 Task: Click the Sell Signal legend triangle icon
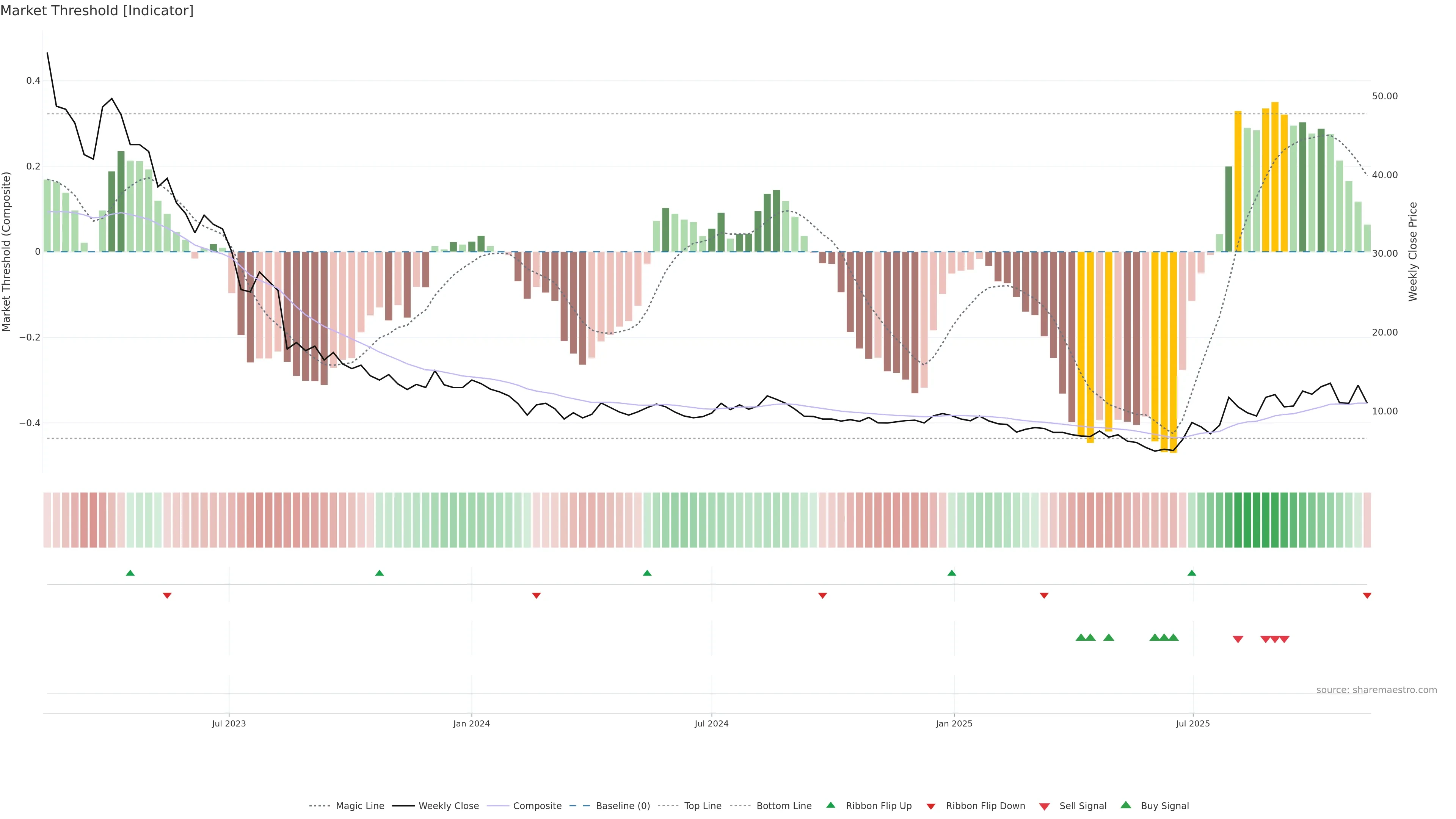[1045, 806]
